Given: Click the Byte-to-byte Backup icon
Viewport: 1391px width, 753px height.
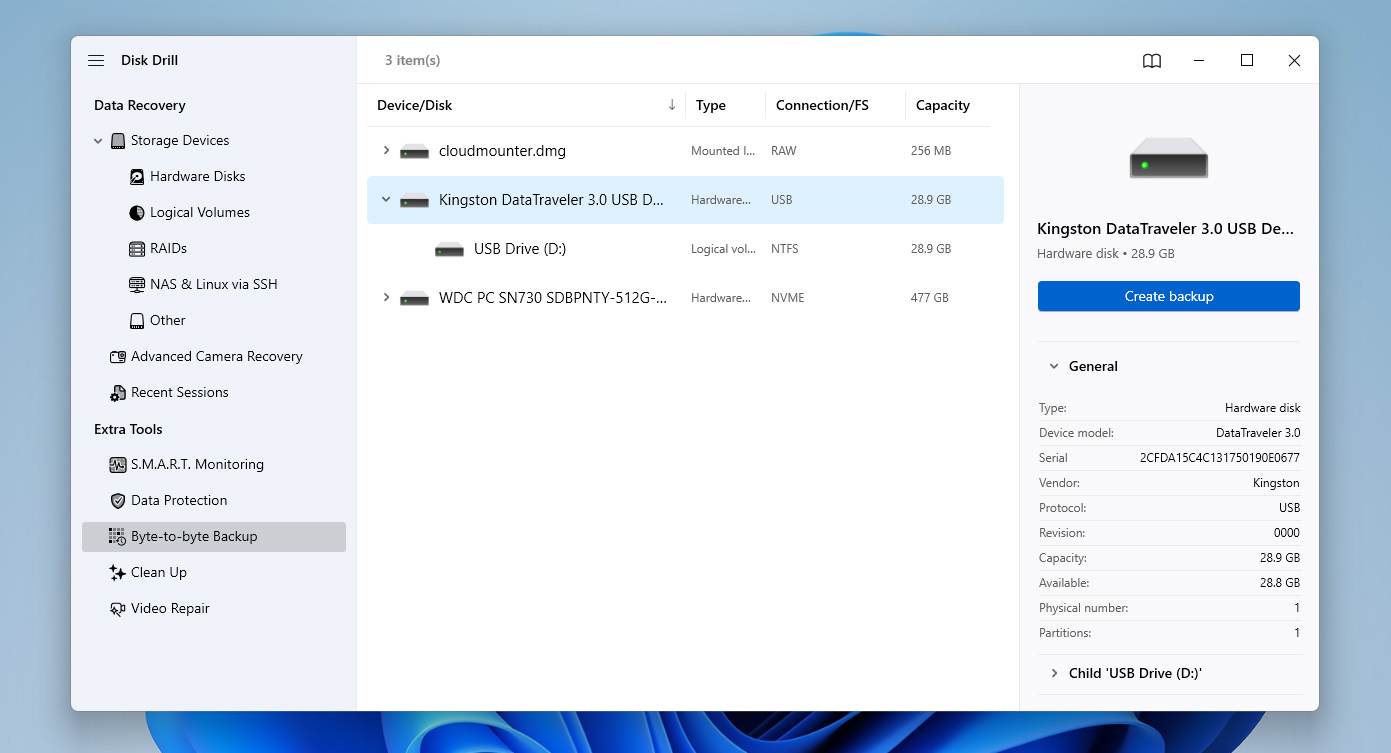Looking at the screenshot, I should point(118,537).
